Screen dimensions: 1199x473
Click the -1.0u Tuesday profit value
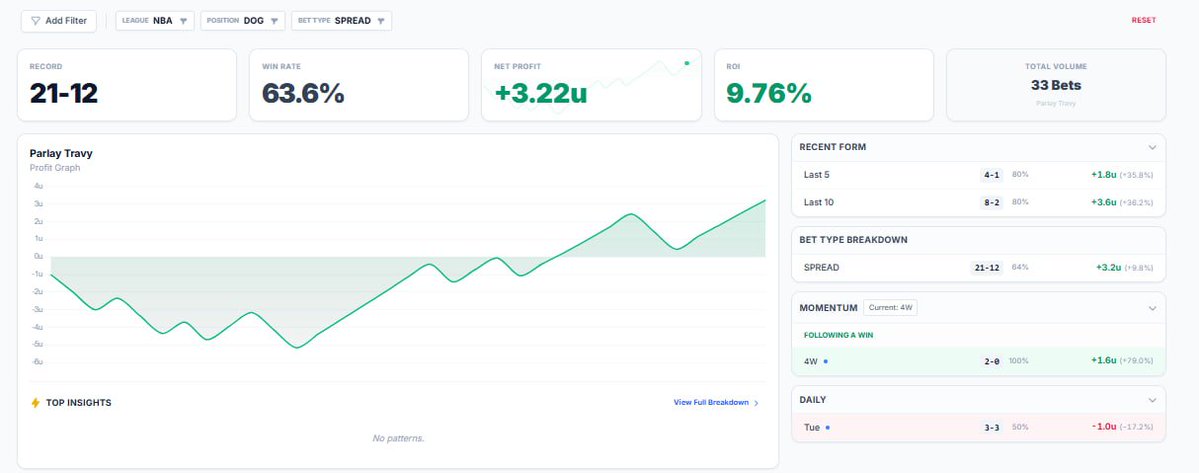click(1104, 427)
